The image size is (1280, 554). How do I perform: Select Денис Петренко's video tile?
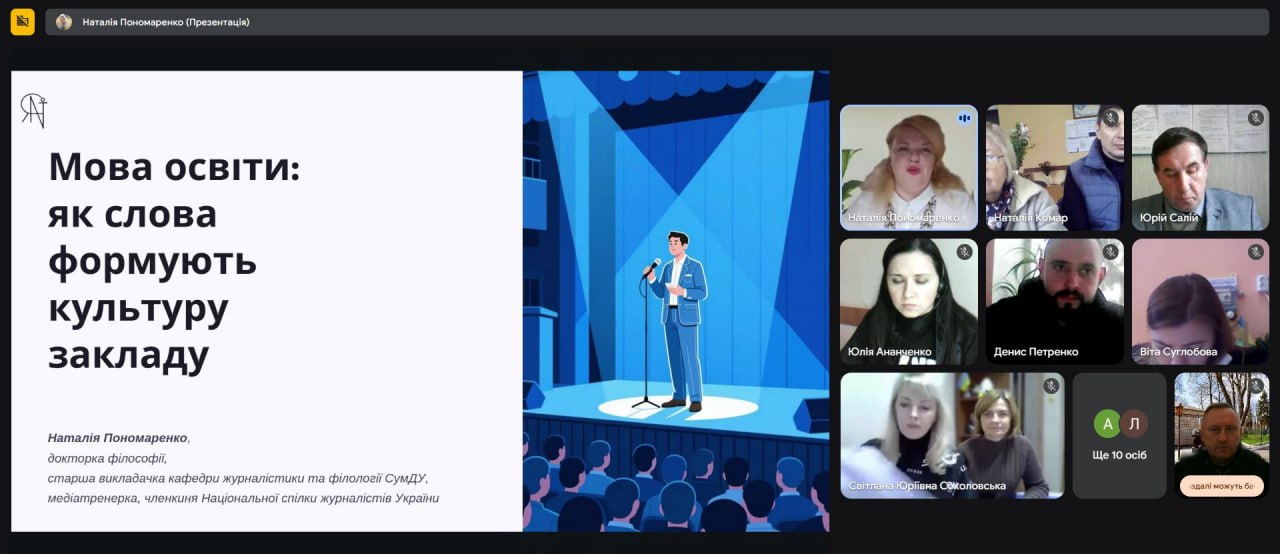tap(1054, 300)
